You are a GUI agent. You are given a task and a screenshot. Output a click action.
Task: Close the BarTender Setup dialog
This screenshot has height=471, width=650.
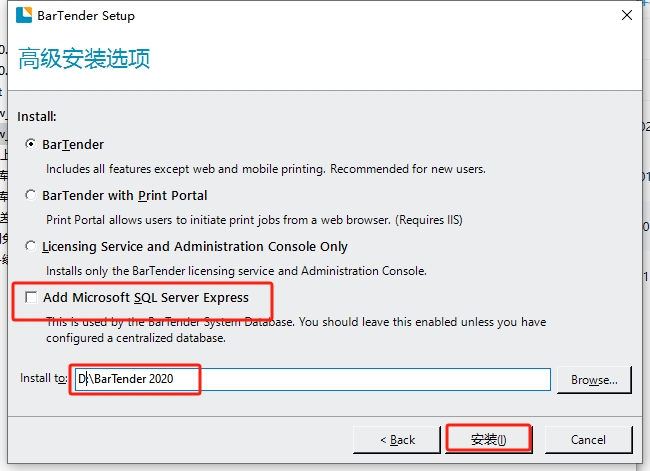[627, 15]
